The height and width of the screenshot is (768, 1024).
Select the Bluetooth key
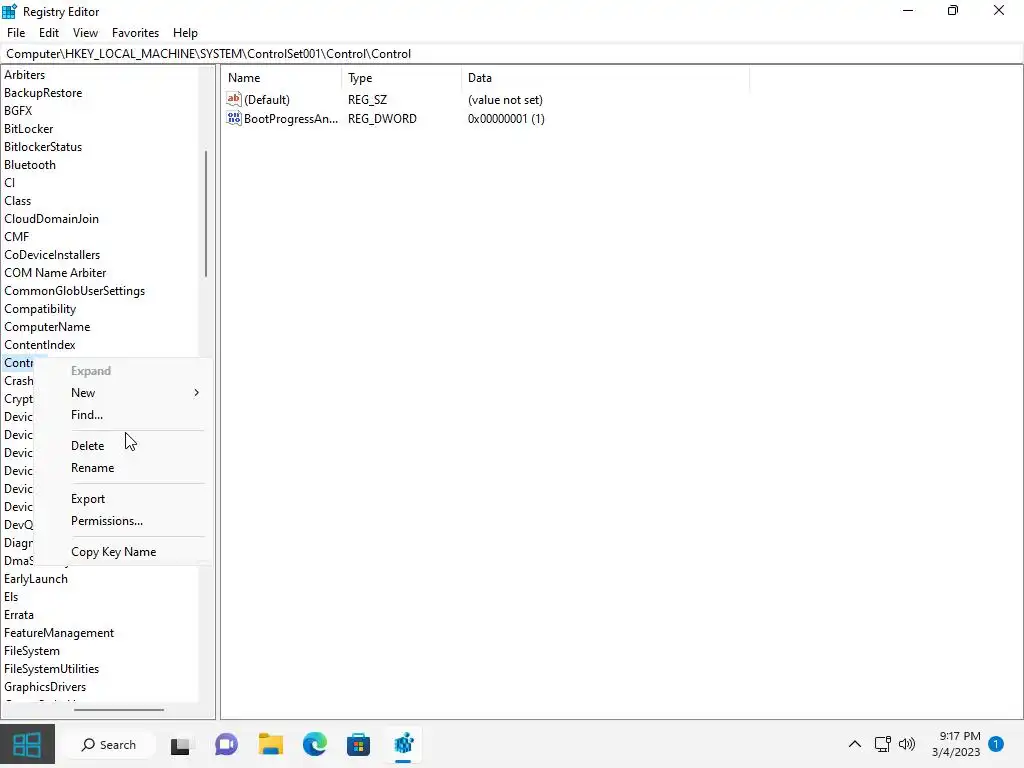pos(30,165)
